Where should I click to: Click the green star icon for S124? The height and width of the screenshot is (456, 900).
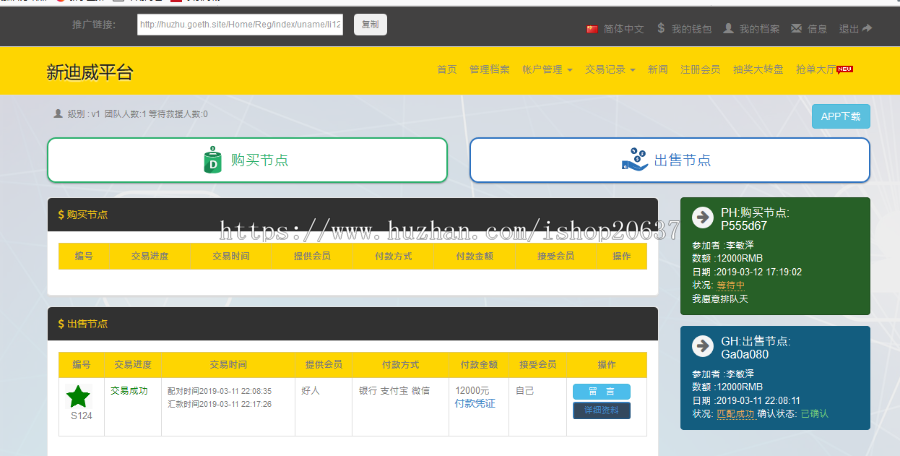pyautogui.click(x=78, y=396)
